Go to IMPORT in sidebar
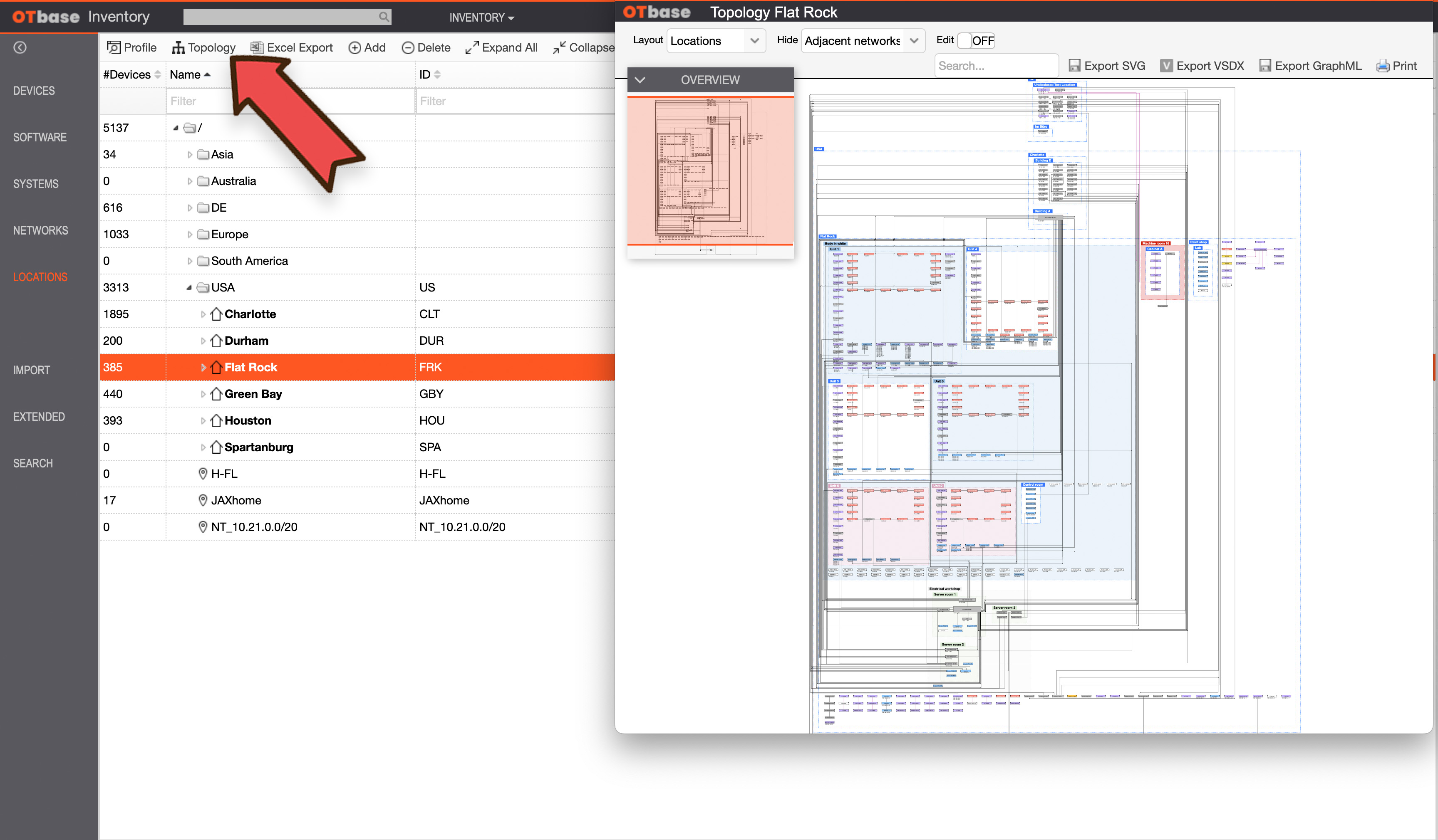1438x840 pixels. click(x=31, y=370)
